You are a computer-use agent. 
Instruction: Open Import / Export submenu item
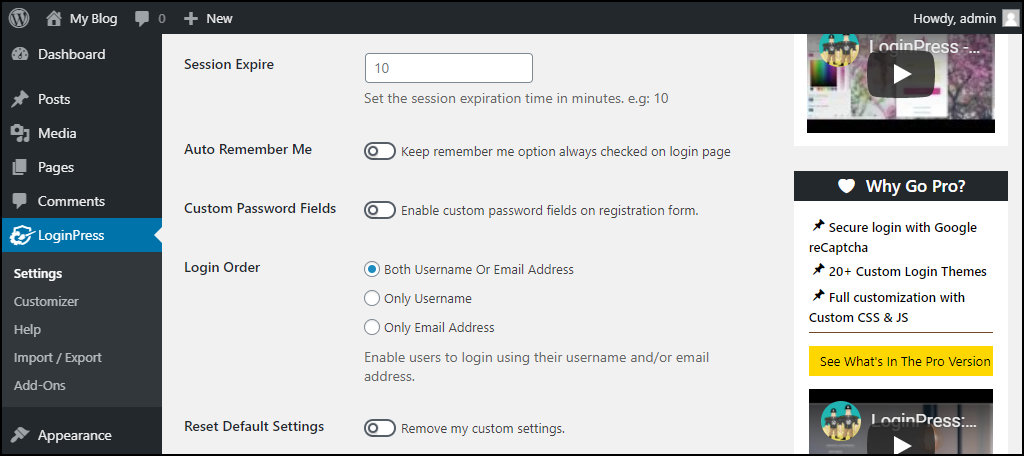pos(58,357)
